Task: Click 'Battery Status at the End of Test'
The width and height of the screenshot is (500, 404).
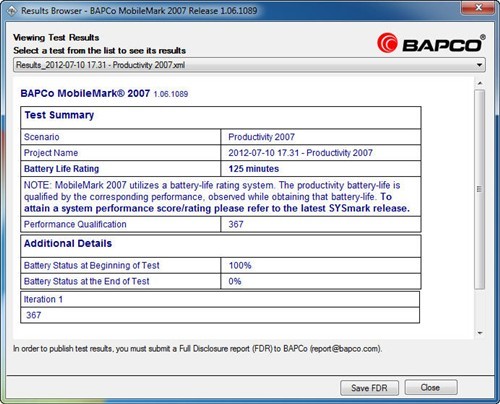Action: pos(87,281)
